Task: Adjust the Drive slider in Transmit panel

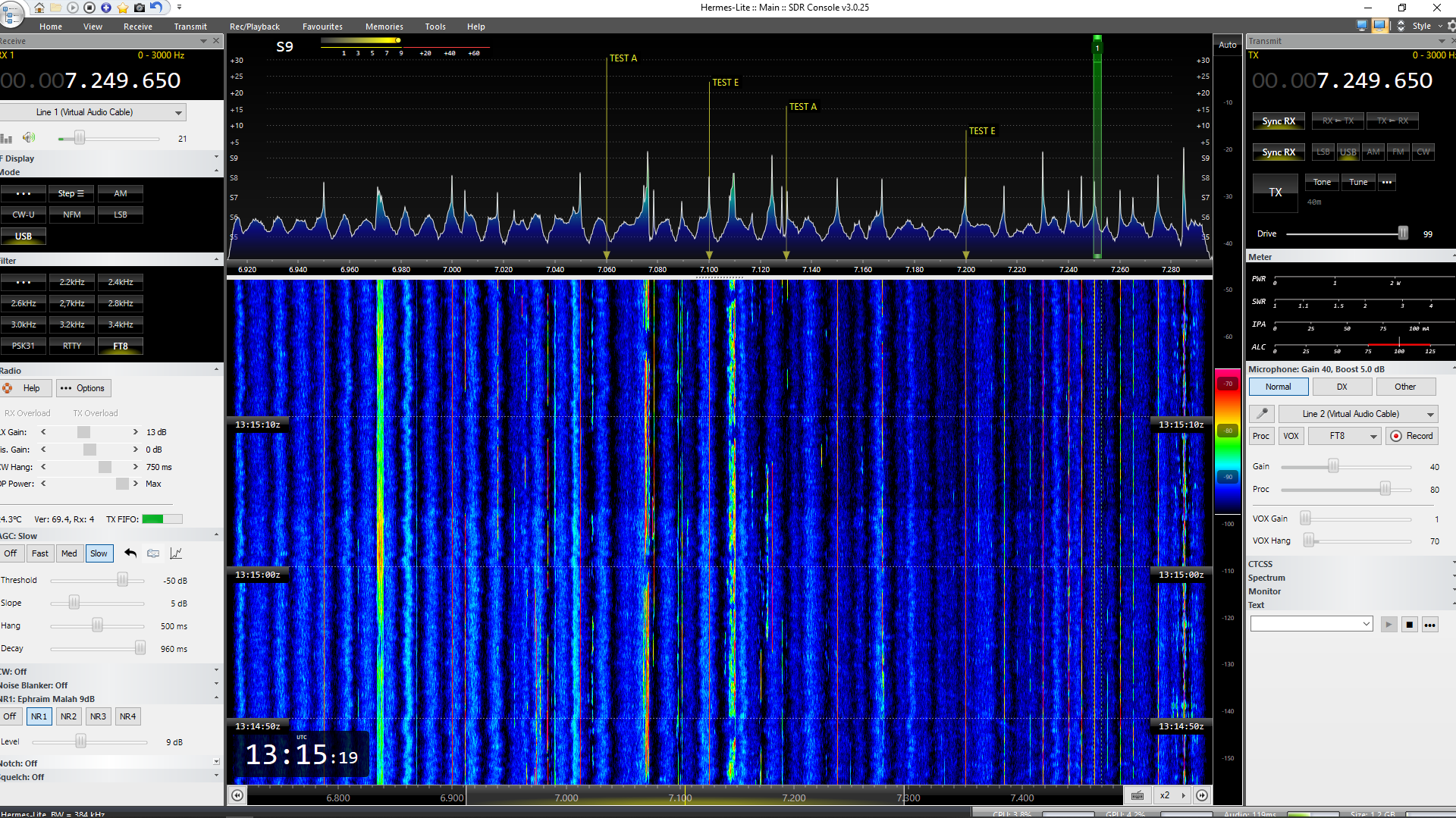Action: point(1402,234)
